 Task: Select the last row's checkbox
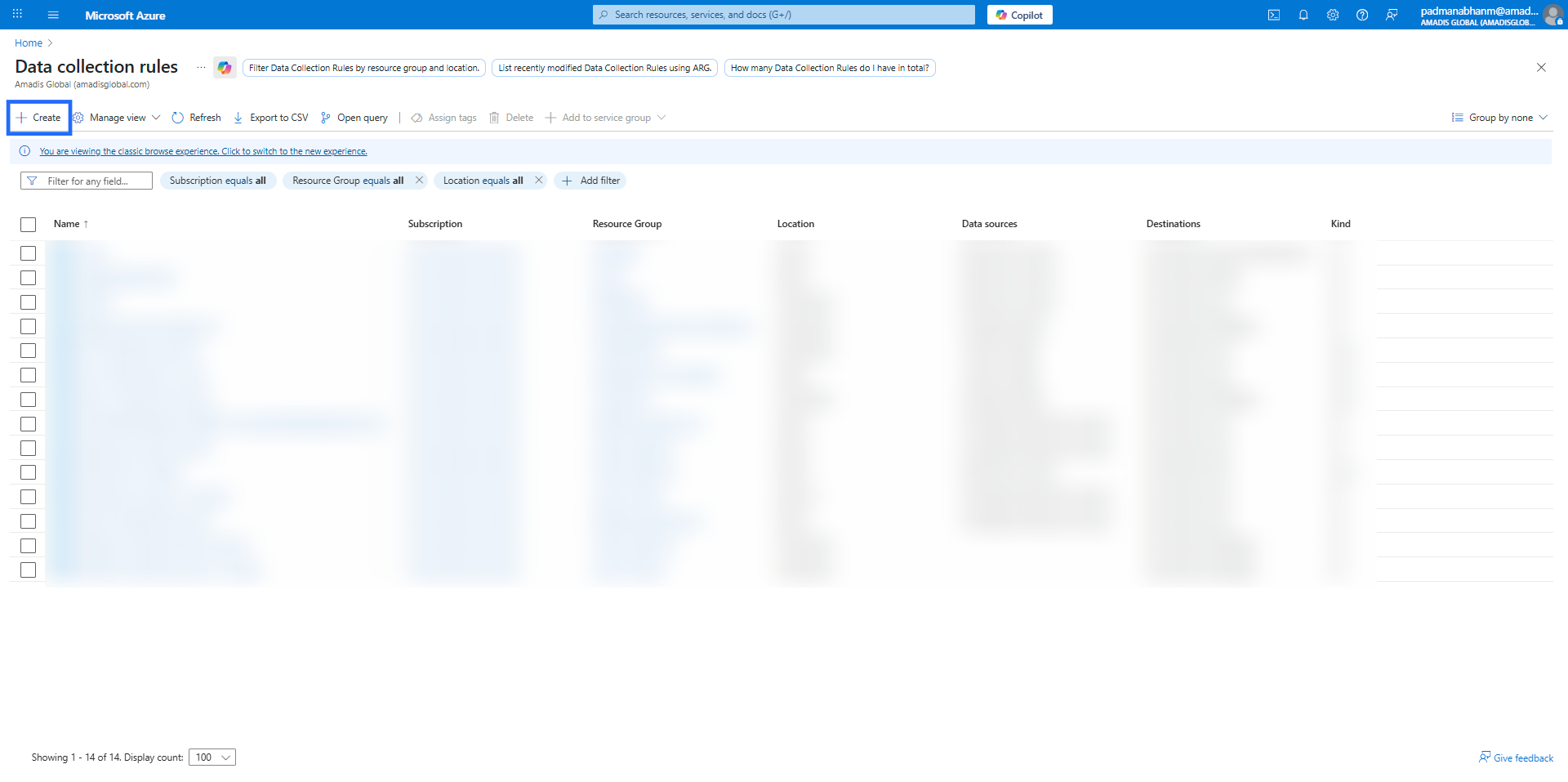click(29, 570)
